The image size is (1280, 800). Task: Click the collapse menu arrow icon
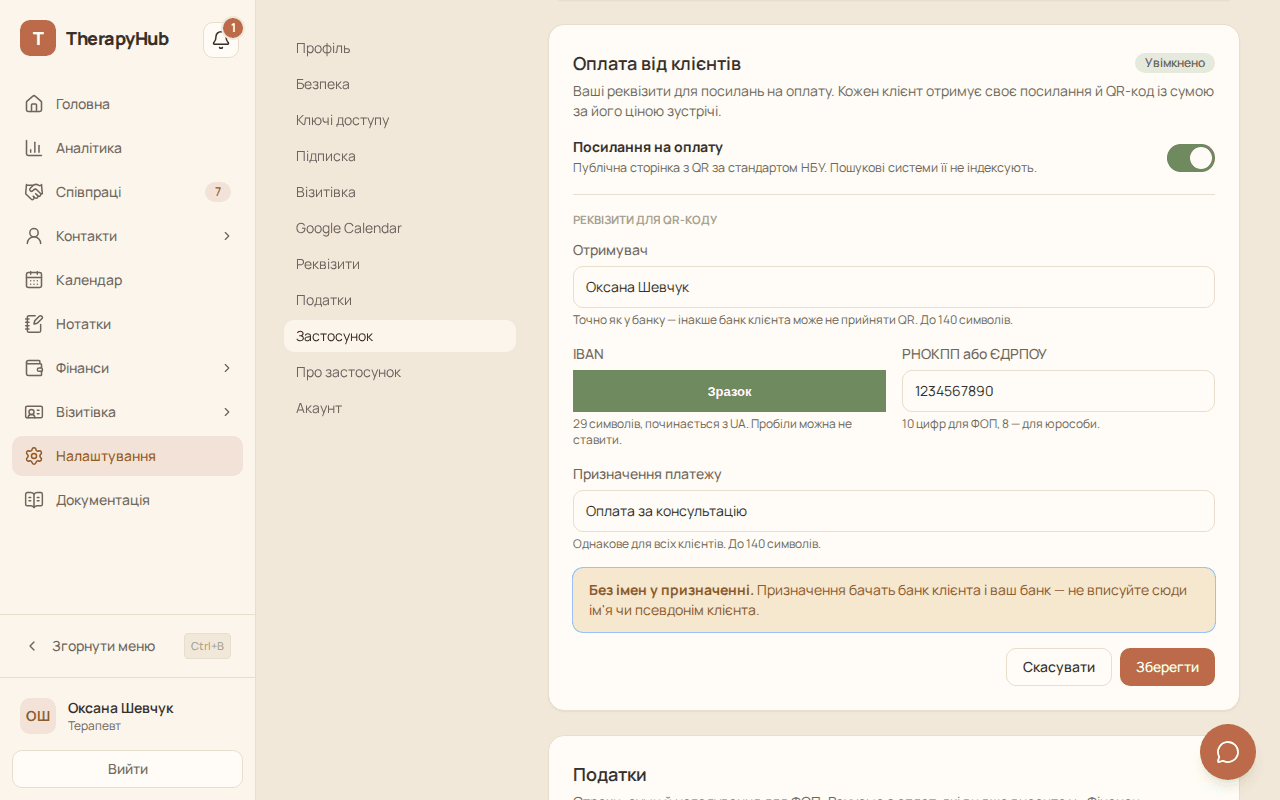click(32, 646)
